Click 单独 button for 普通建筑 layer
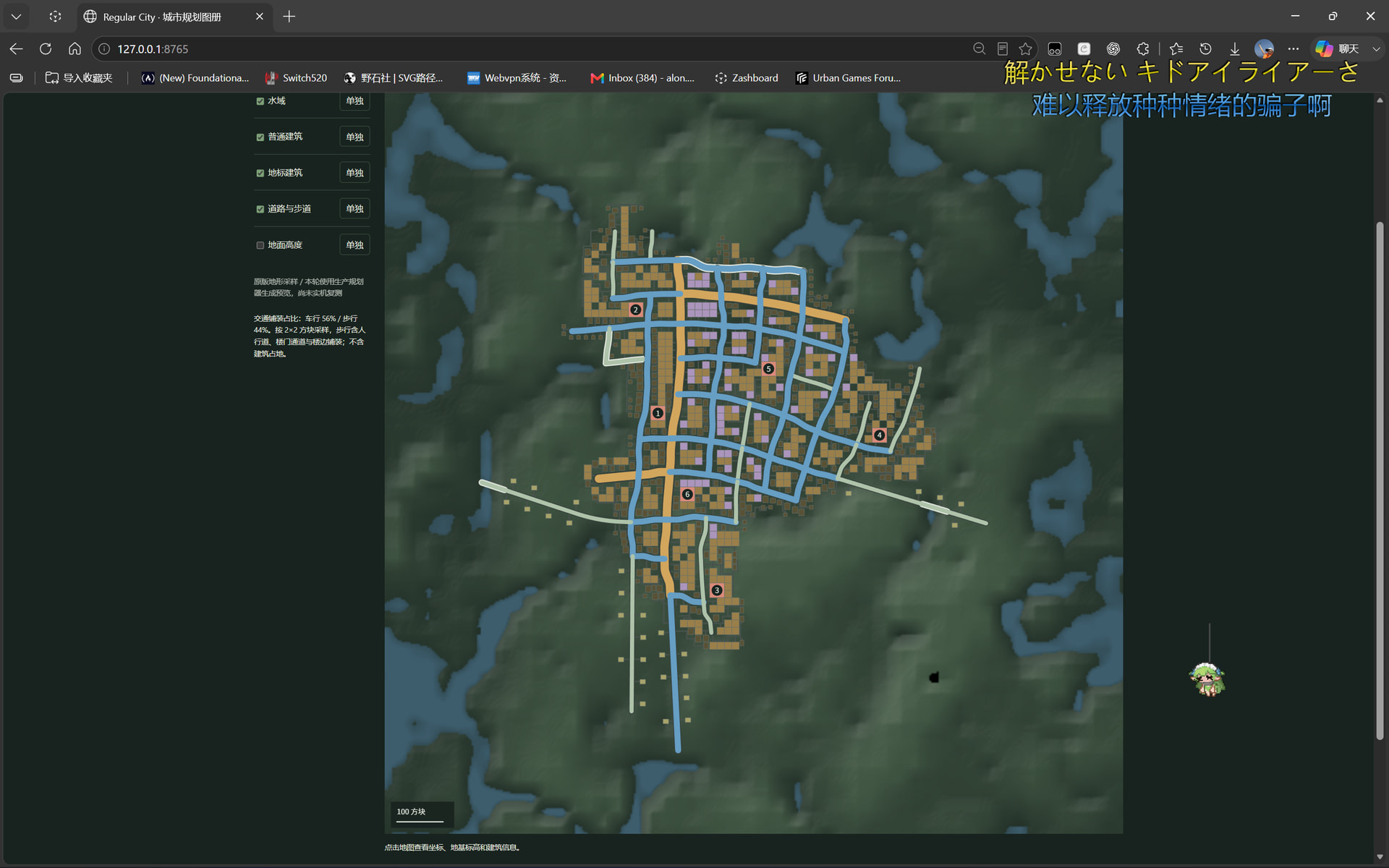The image size is (1389, 868). pyautogui.click(x=354, y=137)
